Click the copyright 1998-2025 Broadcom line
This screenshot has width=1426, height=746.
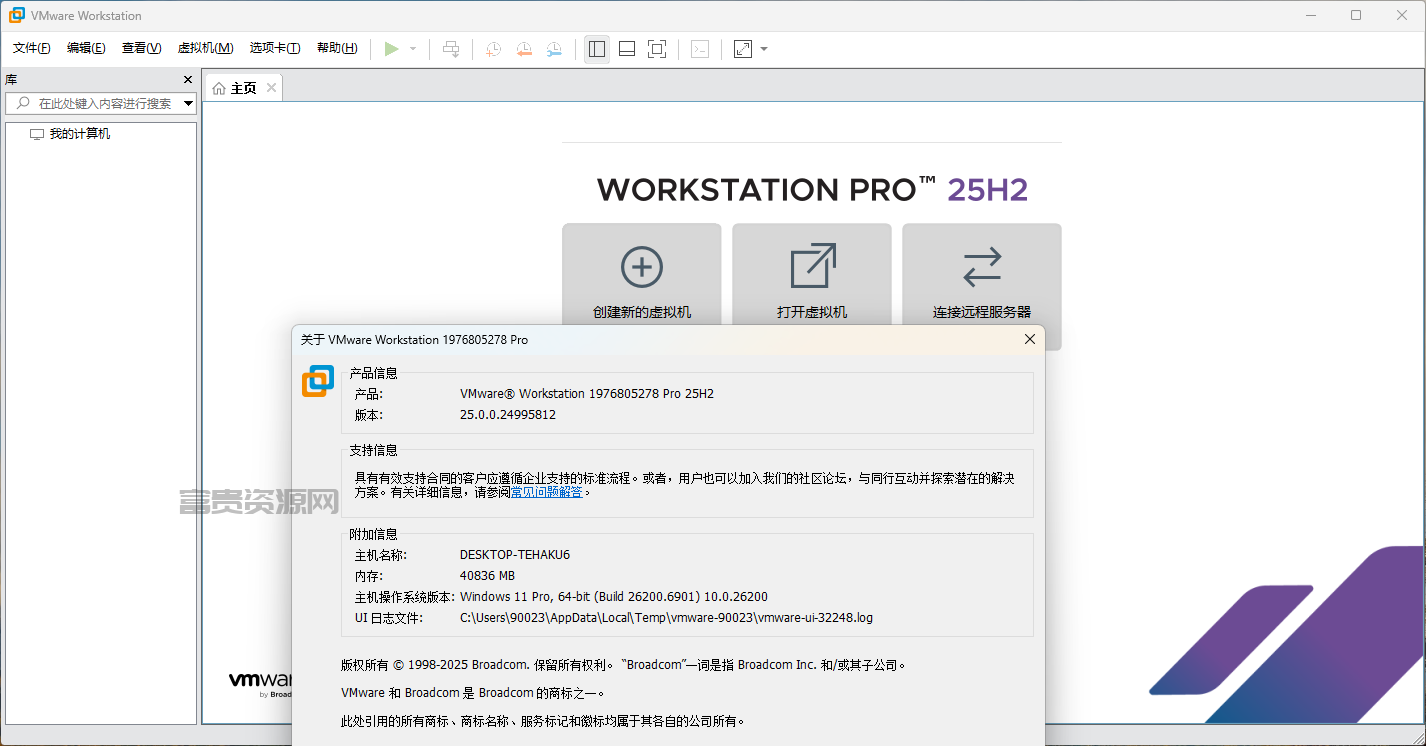click(x=623, y=664)
